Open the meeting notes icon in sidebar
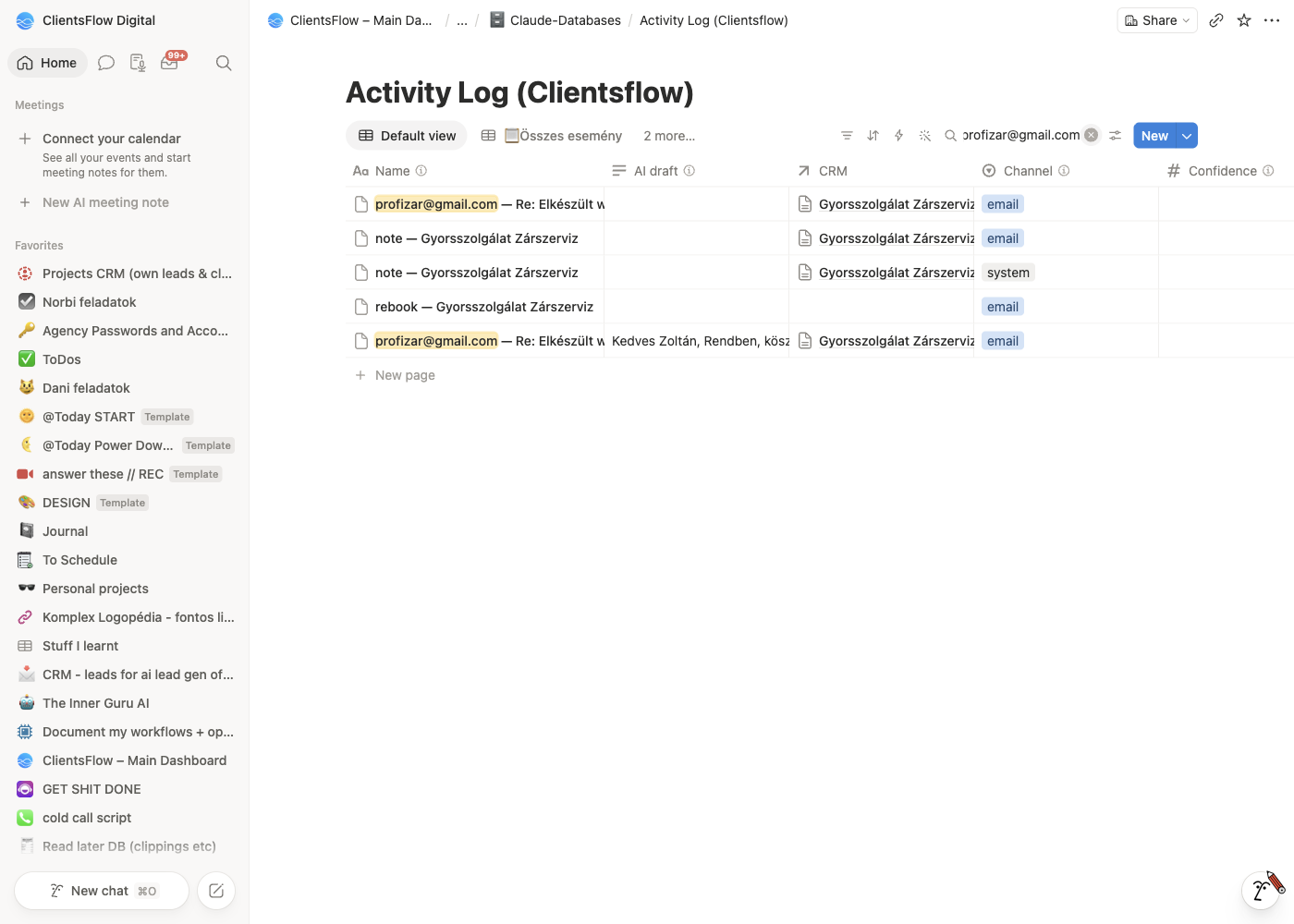The image size is (1294, 924). (x=138, y=63)
